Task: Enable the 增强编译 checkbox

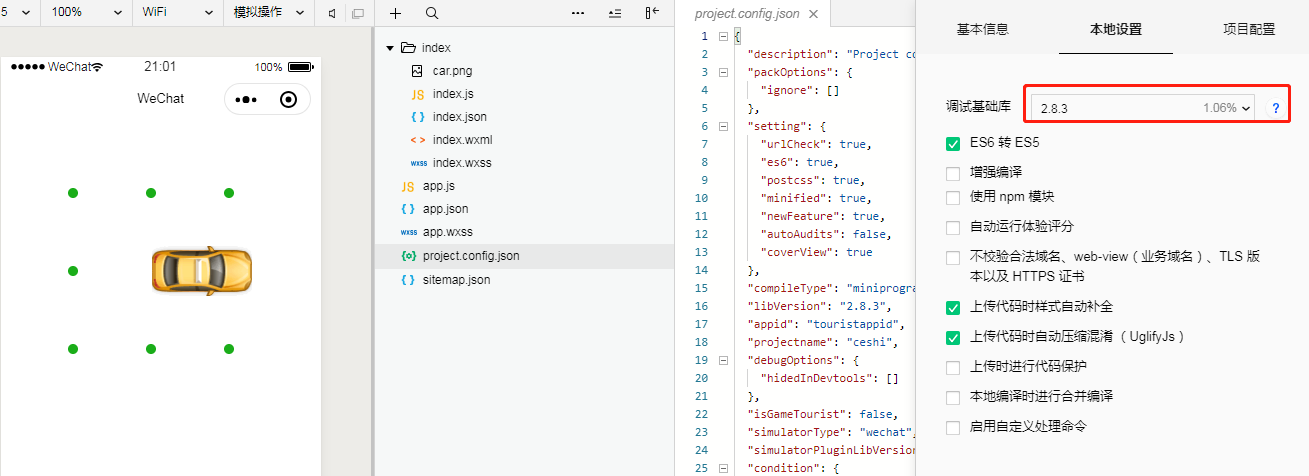Action: (x=953, y=173)
